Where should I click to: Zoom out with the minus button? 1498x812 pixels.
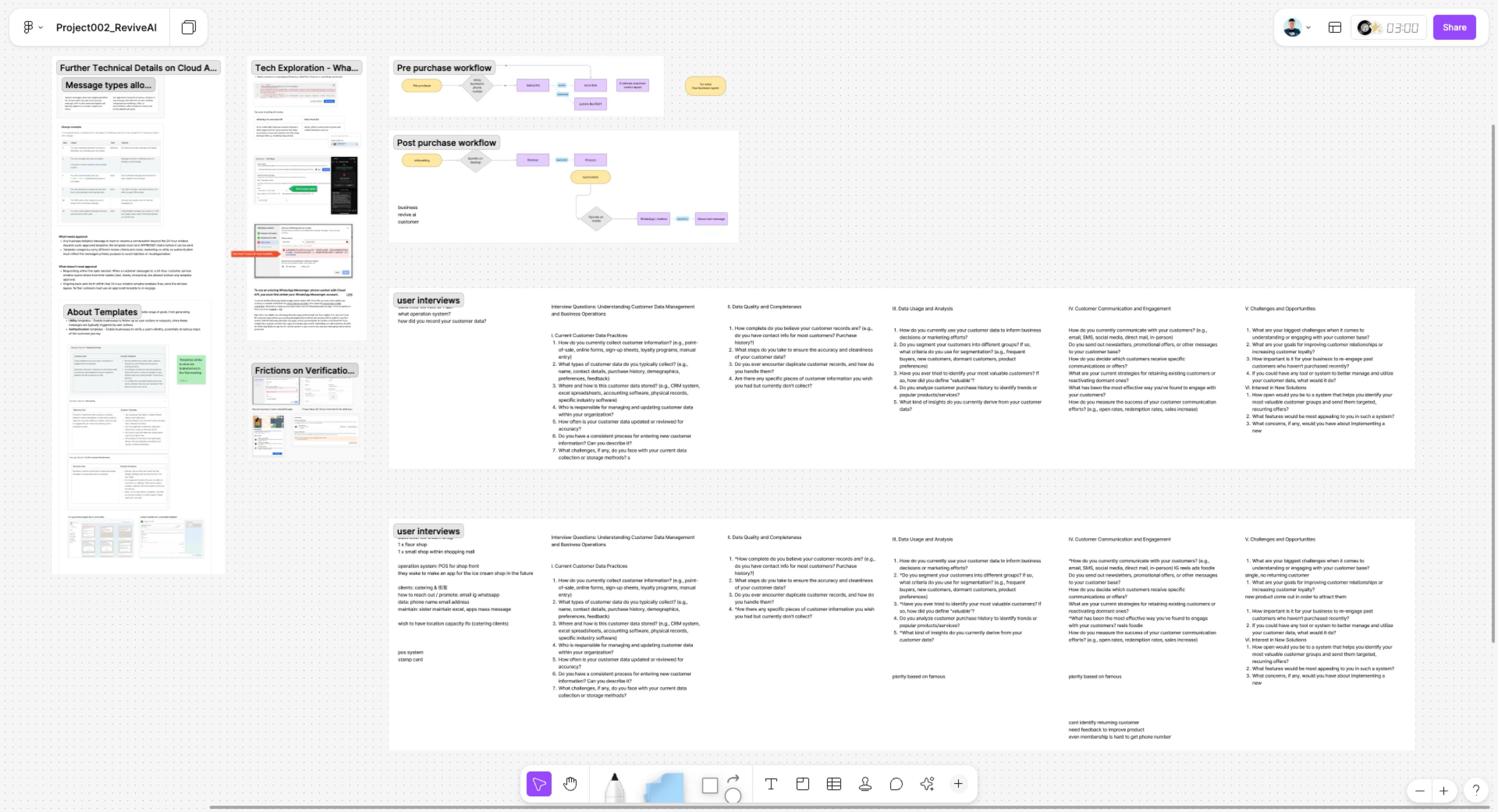[1420, 791]
